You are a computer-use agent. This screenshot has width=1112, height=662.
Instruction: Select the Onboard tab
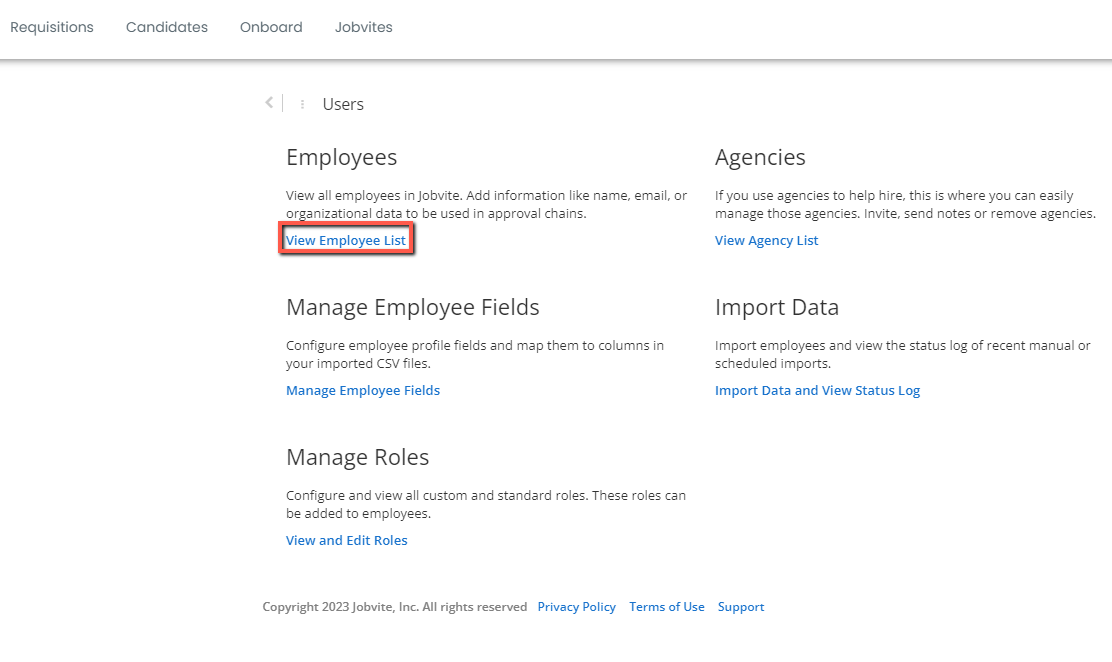271,27
